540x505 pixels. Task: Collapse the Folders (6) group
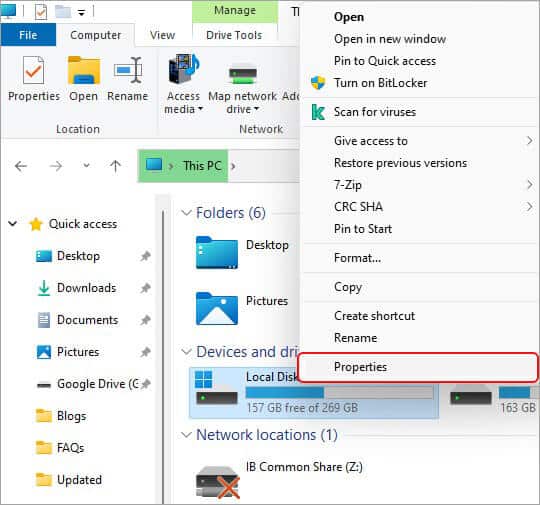click(186, 213)
